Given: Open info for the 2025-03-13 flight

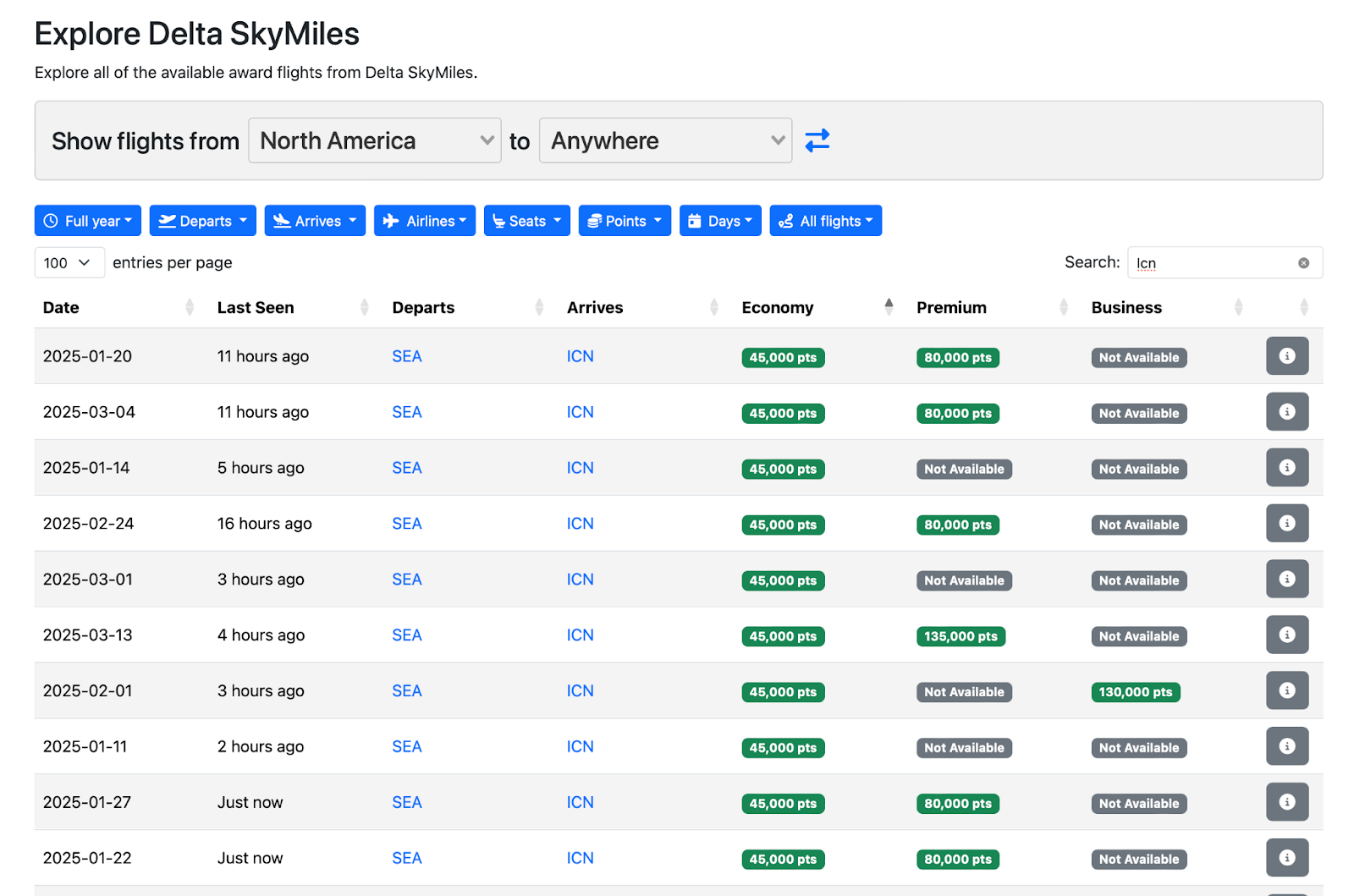Looking at the screenshot, I should pos(1287,635).
